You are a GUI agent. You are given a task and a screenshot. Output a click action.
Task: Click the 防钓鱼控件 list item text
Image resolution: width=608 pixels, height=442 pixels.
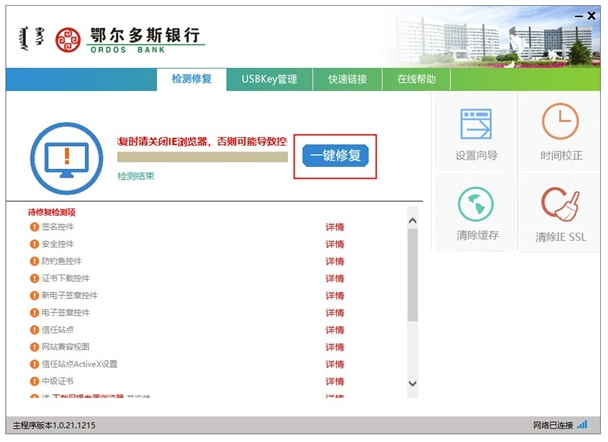click(x=61, y=261)
